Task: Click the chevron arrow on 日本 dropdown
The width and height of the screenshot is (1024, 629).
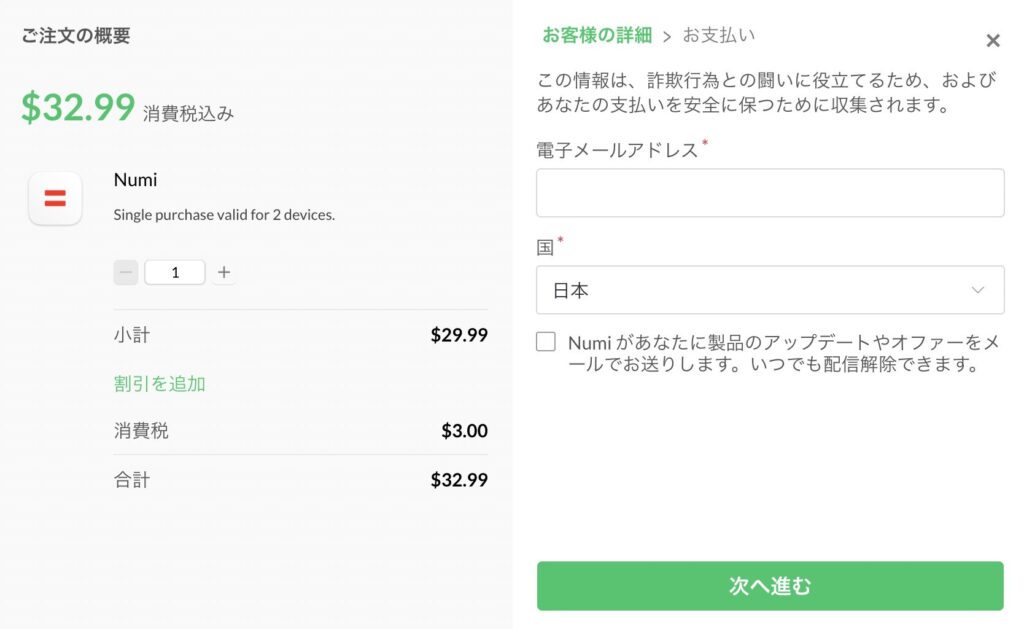Action: (x=978, y=290)
